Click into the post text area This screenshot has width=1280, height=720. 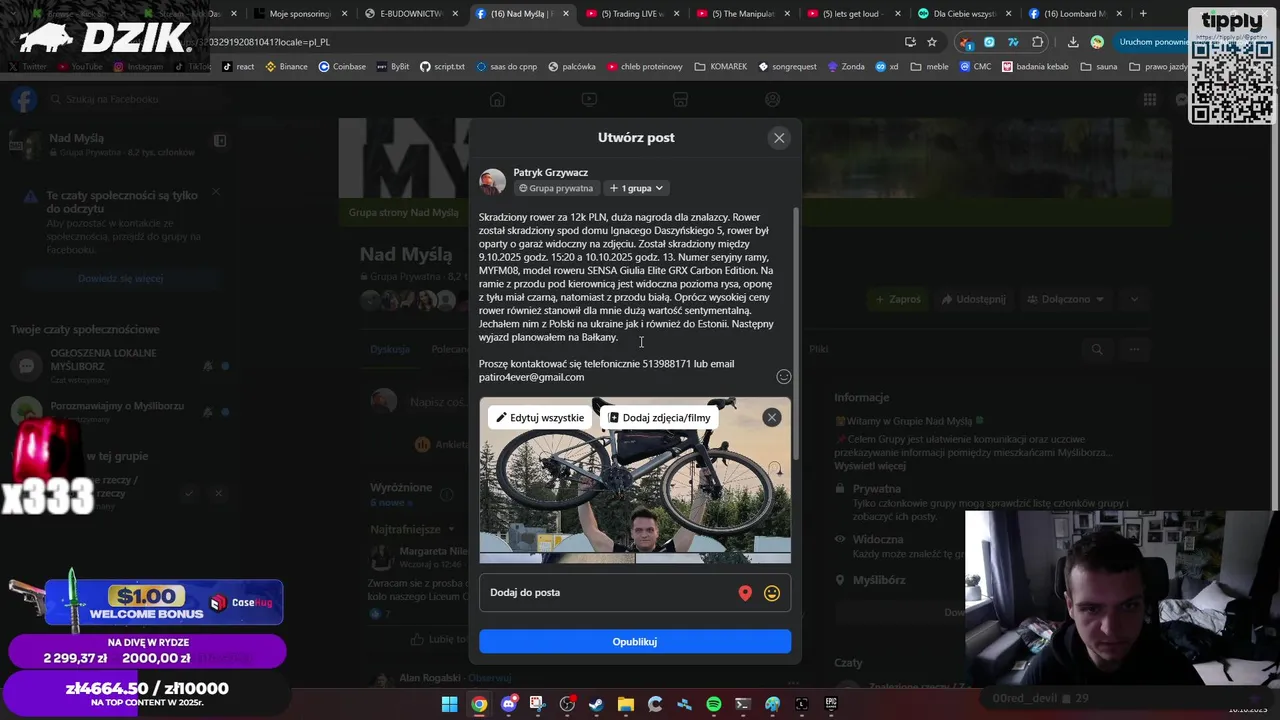(626, 296)
